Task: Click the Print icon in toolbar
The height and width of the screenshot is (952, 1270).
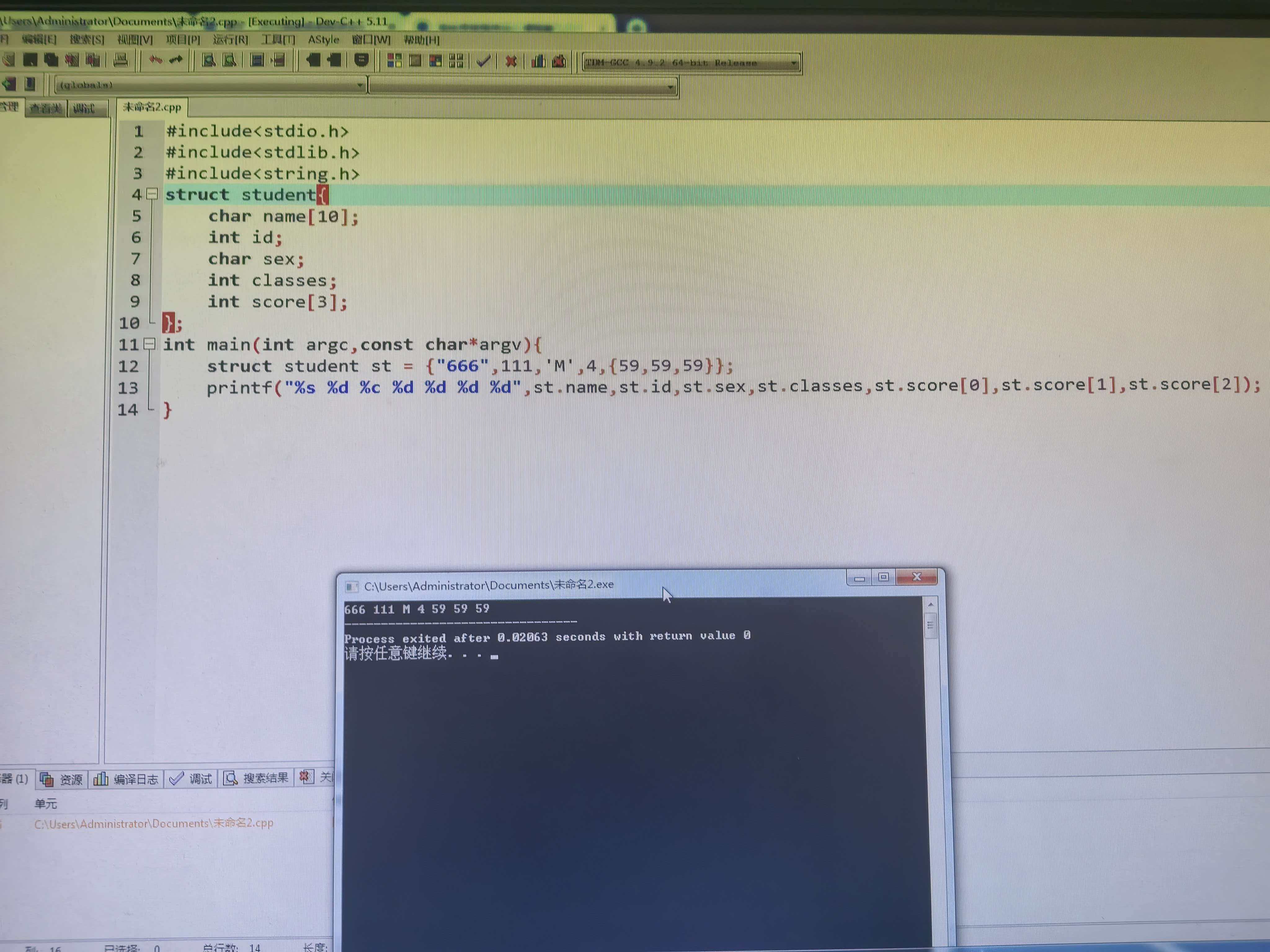Action: (121, 60)
